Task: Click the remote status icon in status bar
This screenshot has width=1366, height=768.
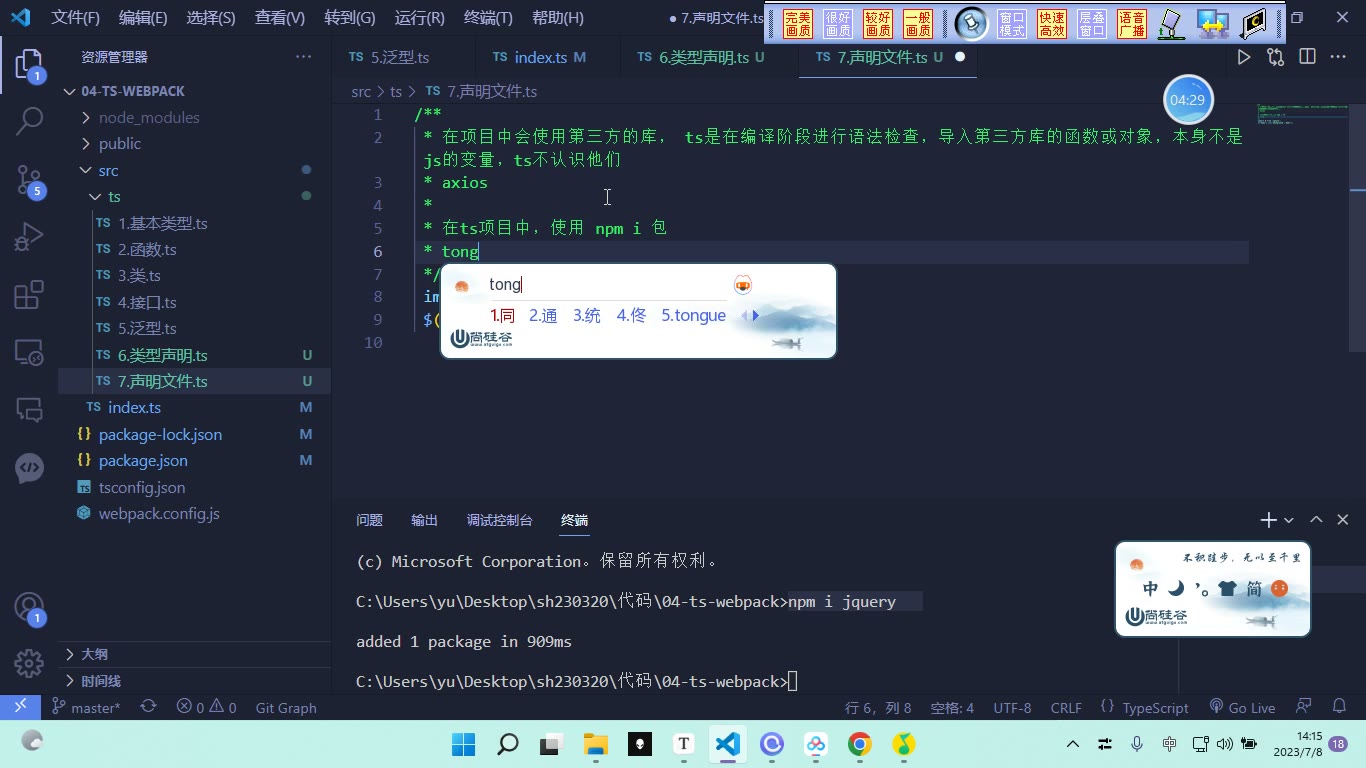Action: click(x=20, y=707)
